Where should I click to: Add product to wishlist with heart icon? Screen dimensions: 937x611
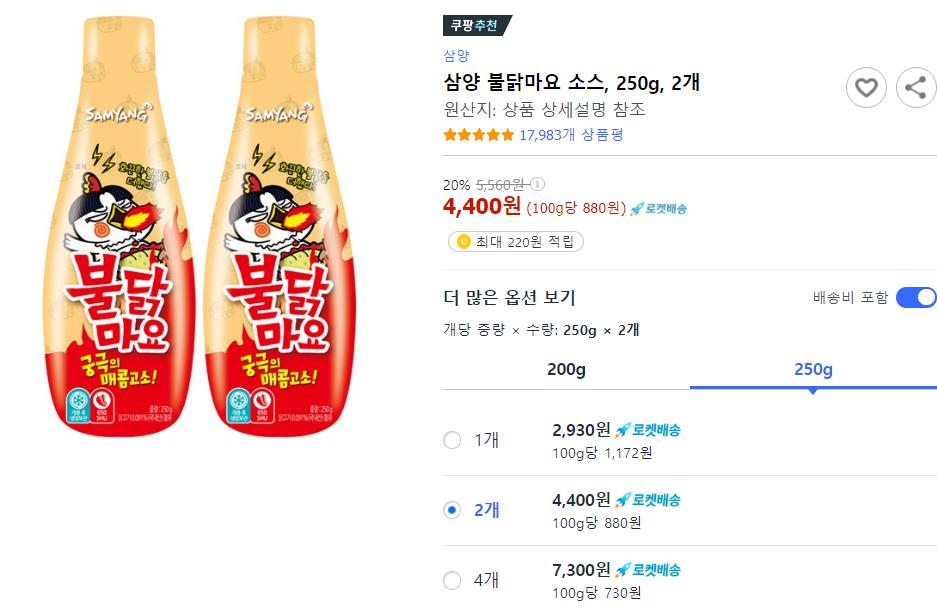coord(866,88)
